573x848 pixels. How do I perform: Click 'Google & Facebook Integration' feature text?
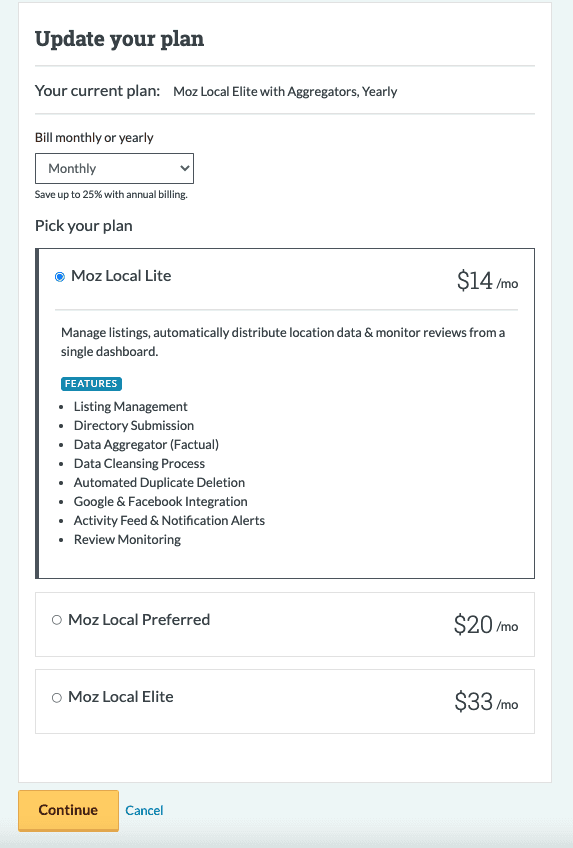click(x=161, y=501)
